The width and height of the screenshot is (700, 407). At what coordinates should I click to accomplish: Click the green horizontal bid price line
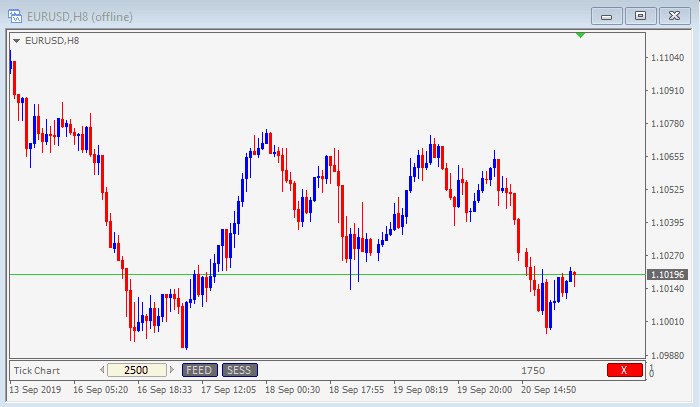tap(300, 274)
